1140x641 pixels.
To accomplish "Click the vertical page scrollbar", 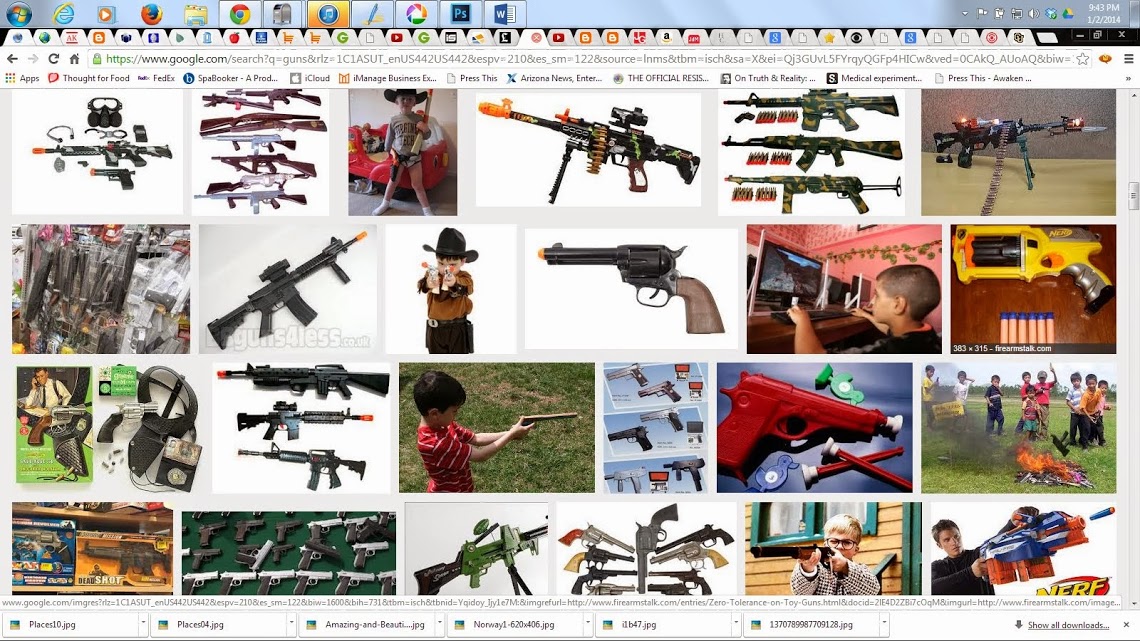I will (x=1133, y=300).
